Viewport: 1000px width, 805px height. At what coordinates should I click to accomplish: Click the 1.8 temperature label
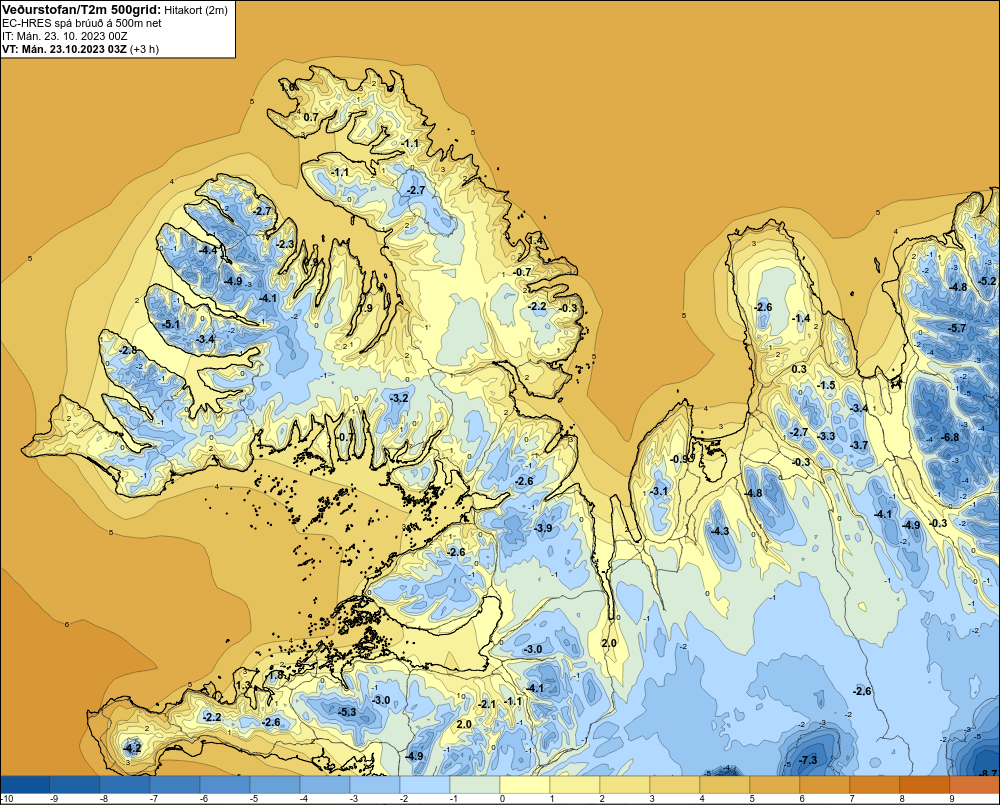(x=276, y=675)
